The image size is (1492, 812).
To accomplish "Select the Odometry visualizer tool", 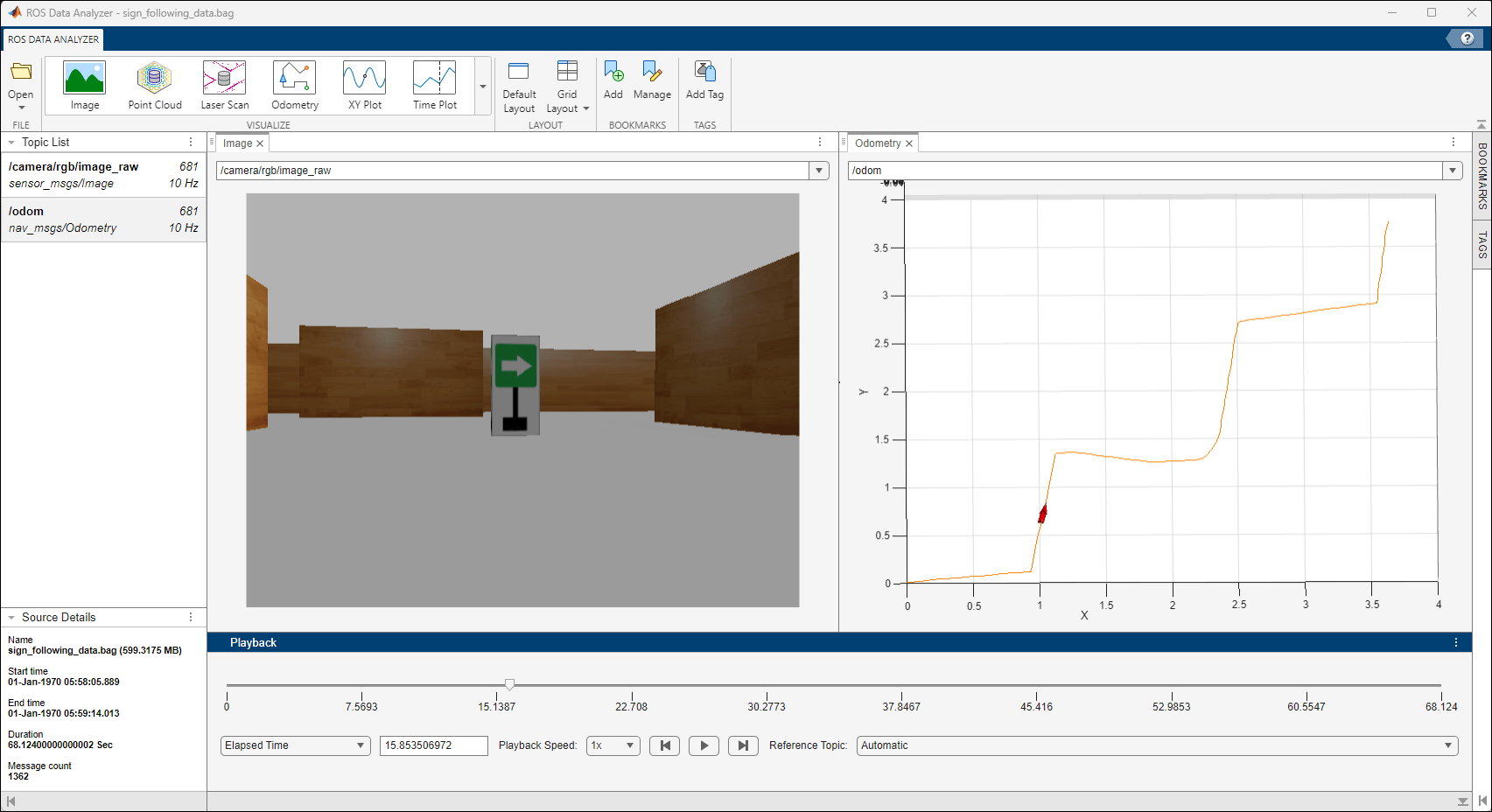I will coord(294,84).
